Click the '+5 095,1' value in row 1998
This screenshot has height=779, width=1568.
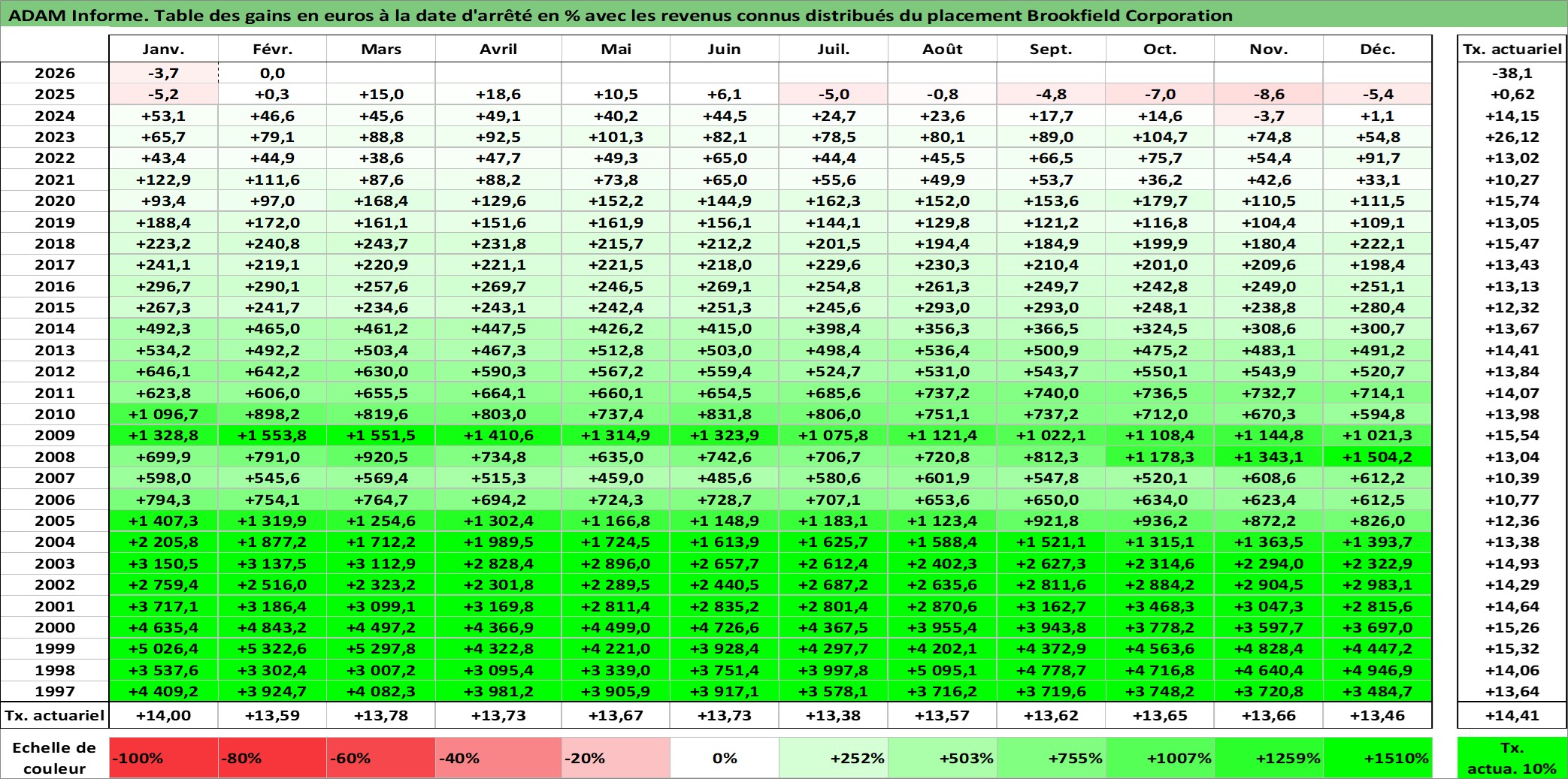943,670
